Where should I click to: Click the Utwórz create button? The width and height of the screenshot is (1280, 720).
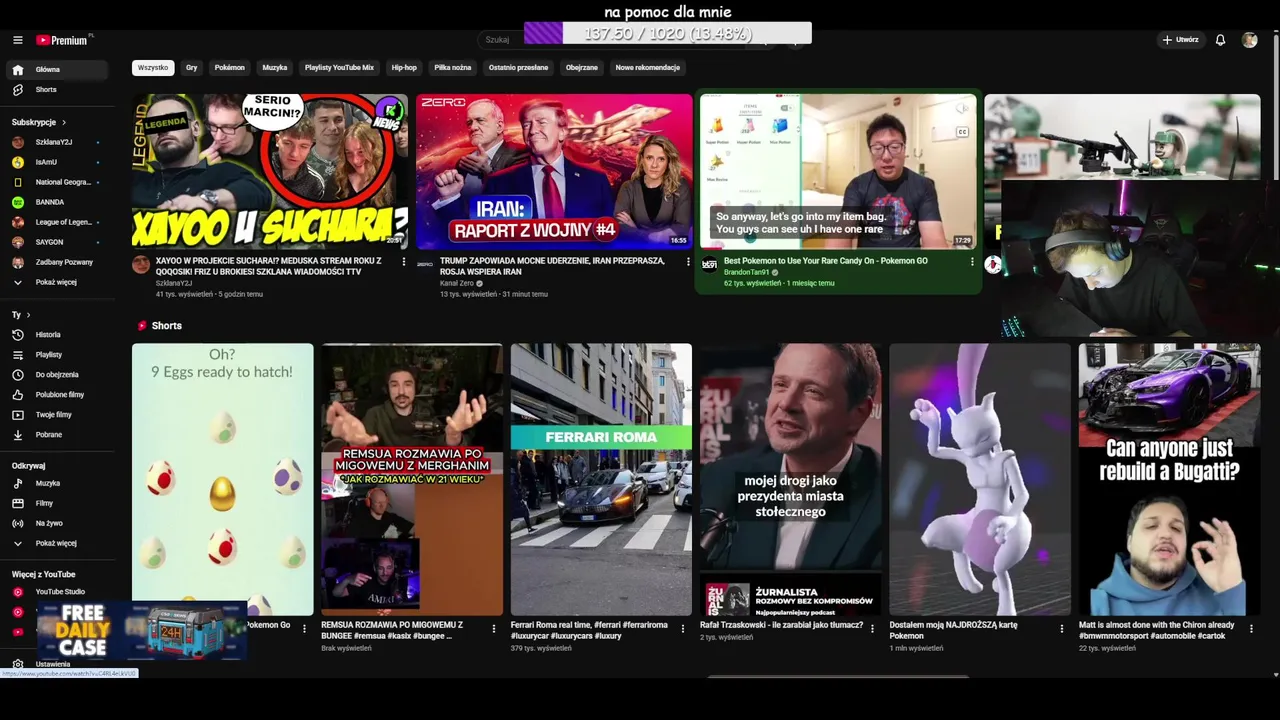1180,40
